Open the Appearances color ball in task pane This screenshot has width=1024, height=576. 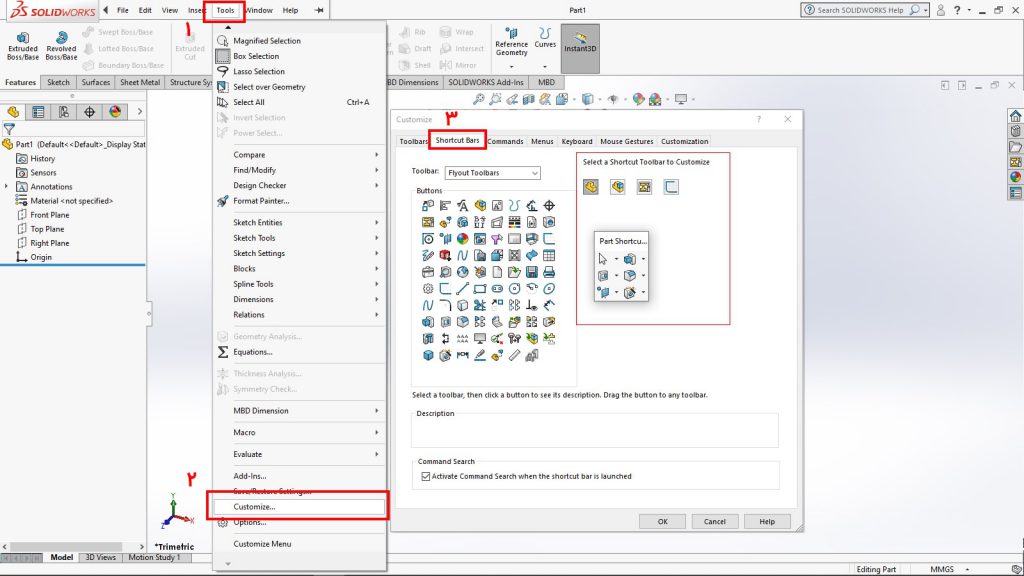[1015, 177]
